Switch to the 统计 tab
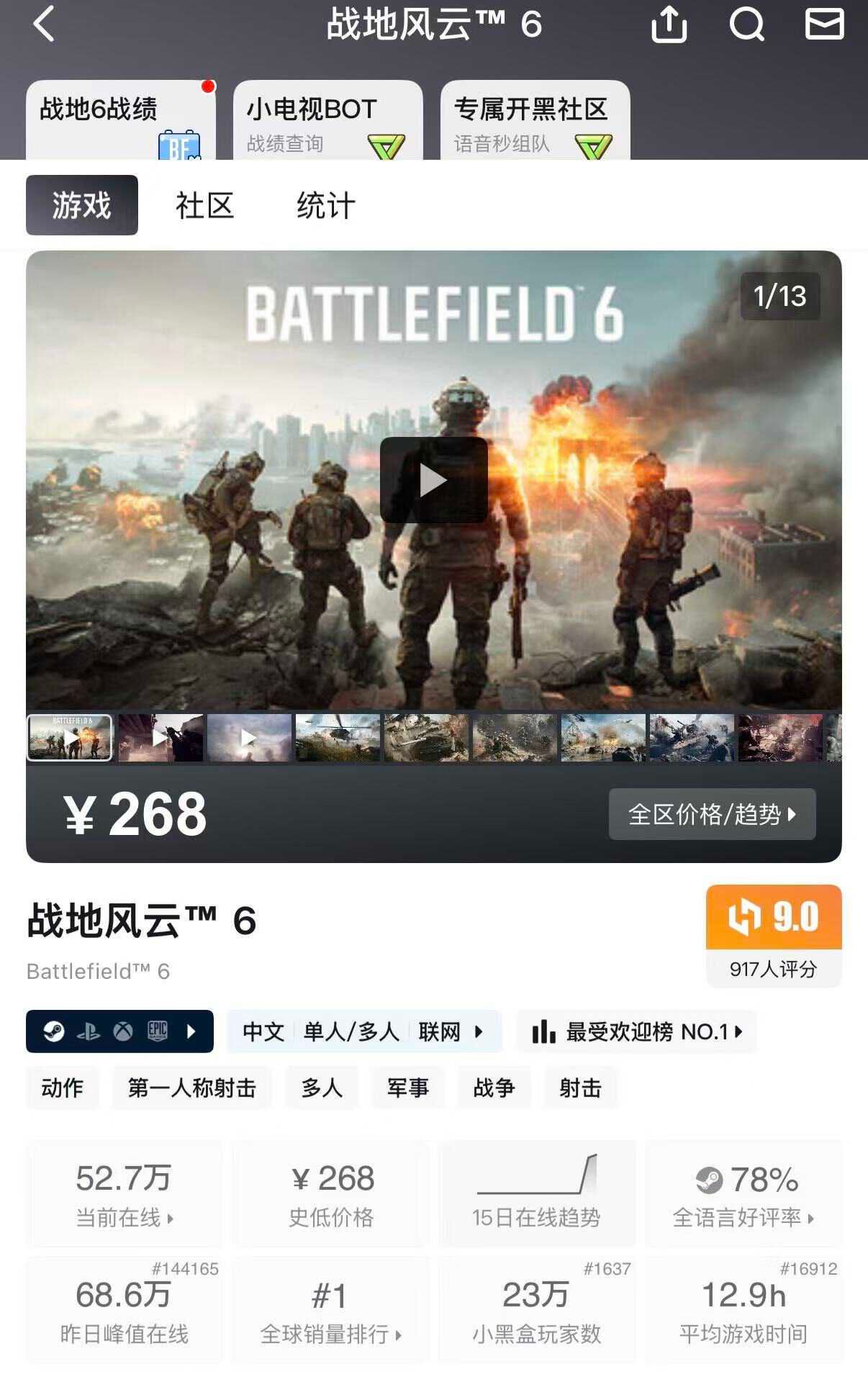The image size is (868, 1377). point(326,205)
